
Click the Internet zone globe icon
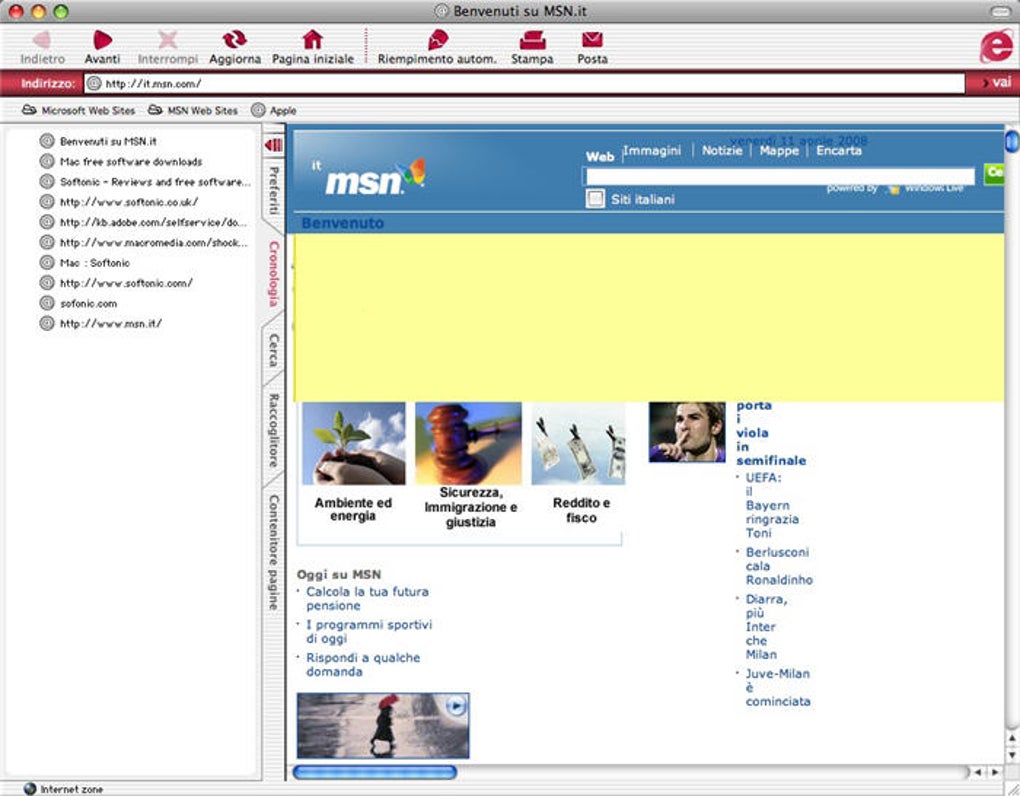[30, 789]
